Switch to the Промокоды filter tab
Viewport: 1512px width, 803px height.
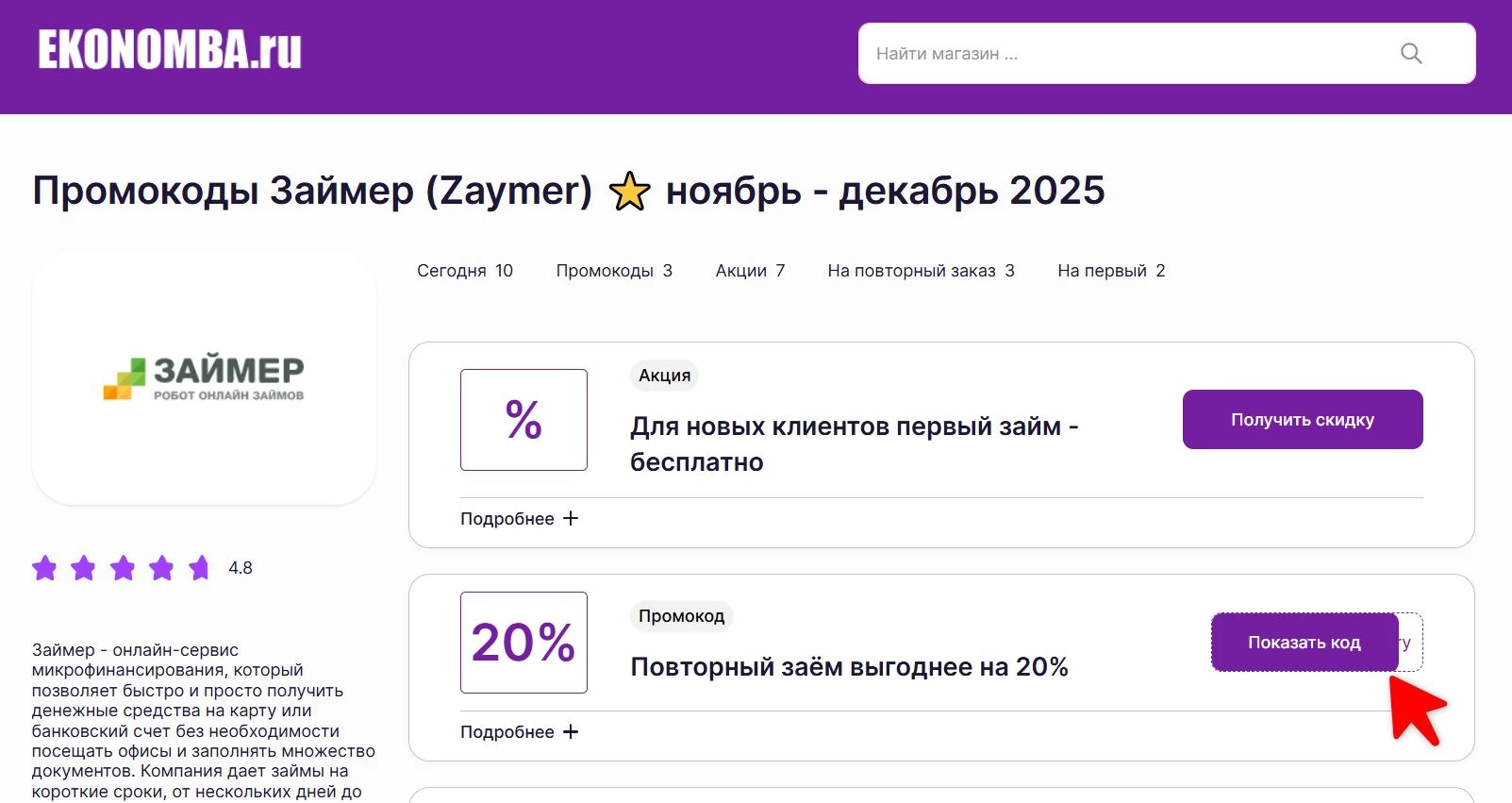613,271
